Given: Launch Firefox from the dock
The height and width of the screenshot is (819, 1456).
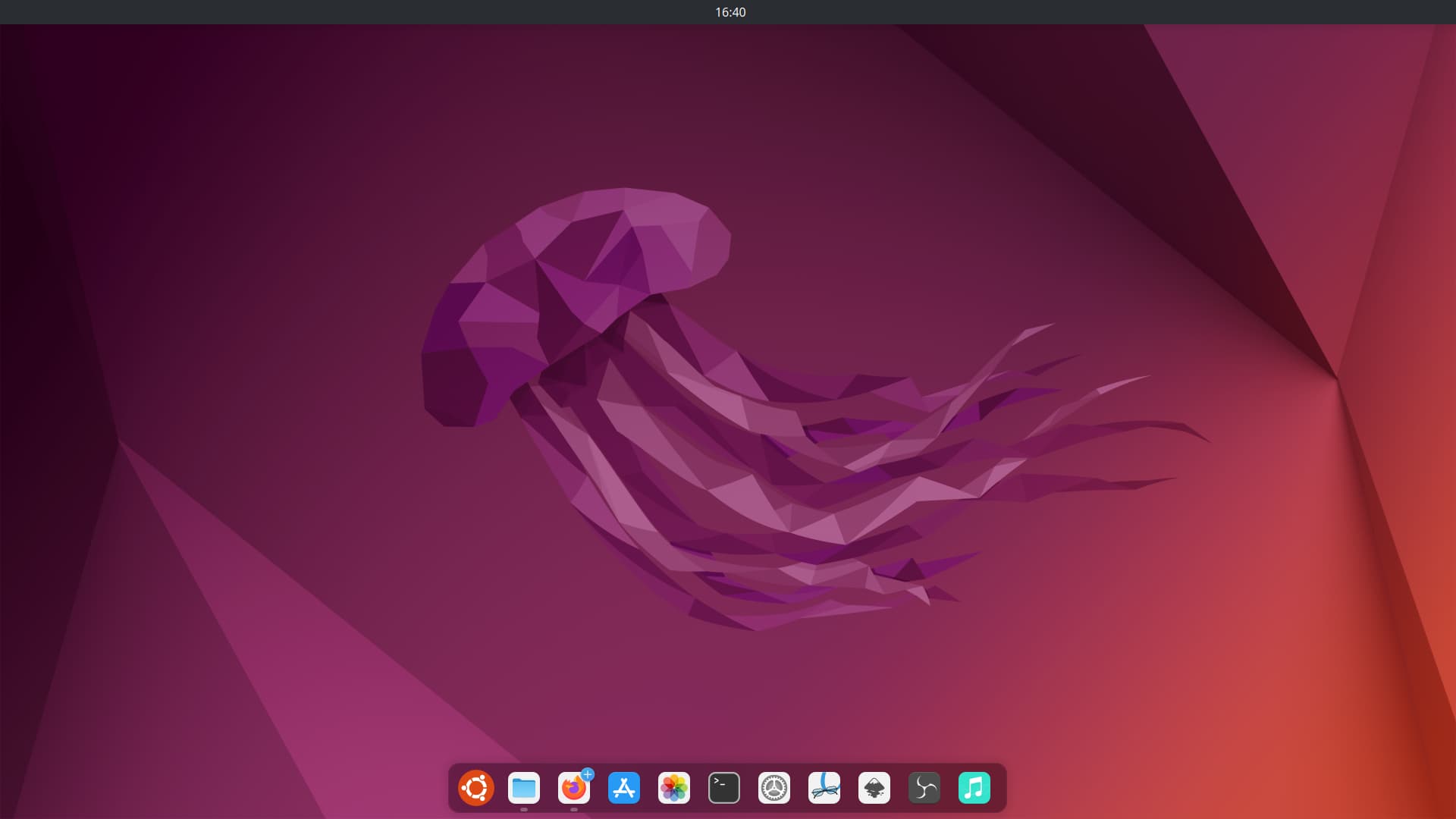Looking at the screenshot, I should click(573, 789).
